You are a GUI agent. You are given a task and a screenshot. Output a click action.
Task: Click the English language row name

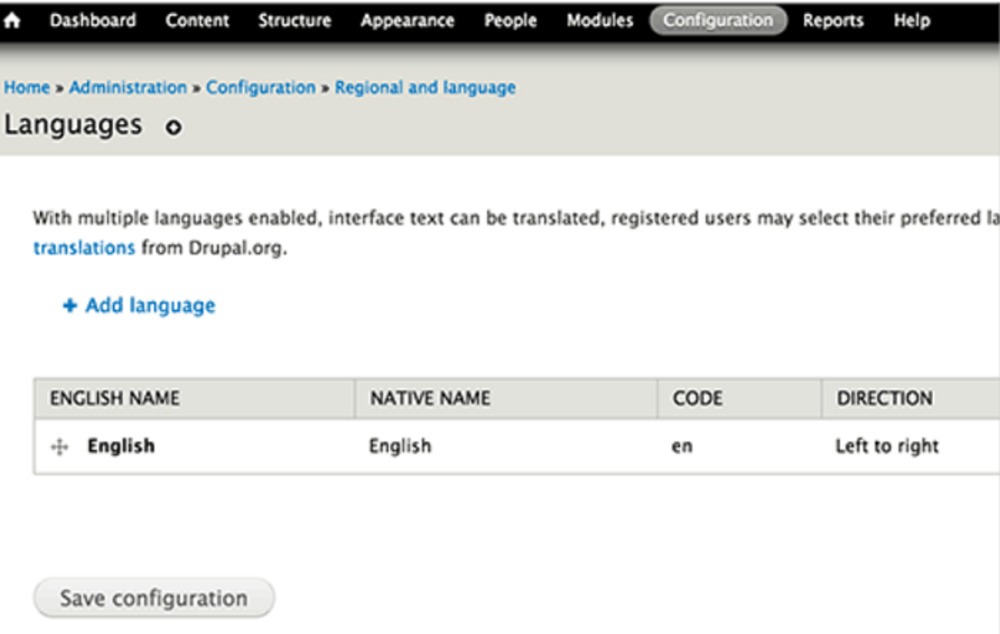(121, 446)
